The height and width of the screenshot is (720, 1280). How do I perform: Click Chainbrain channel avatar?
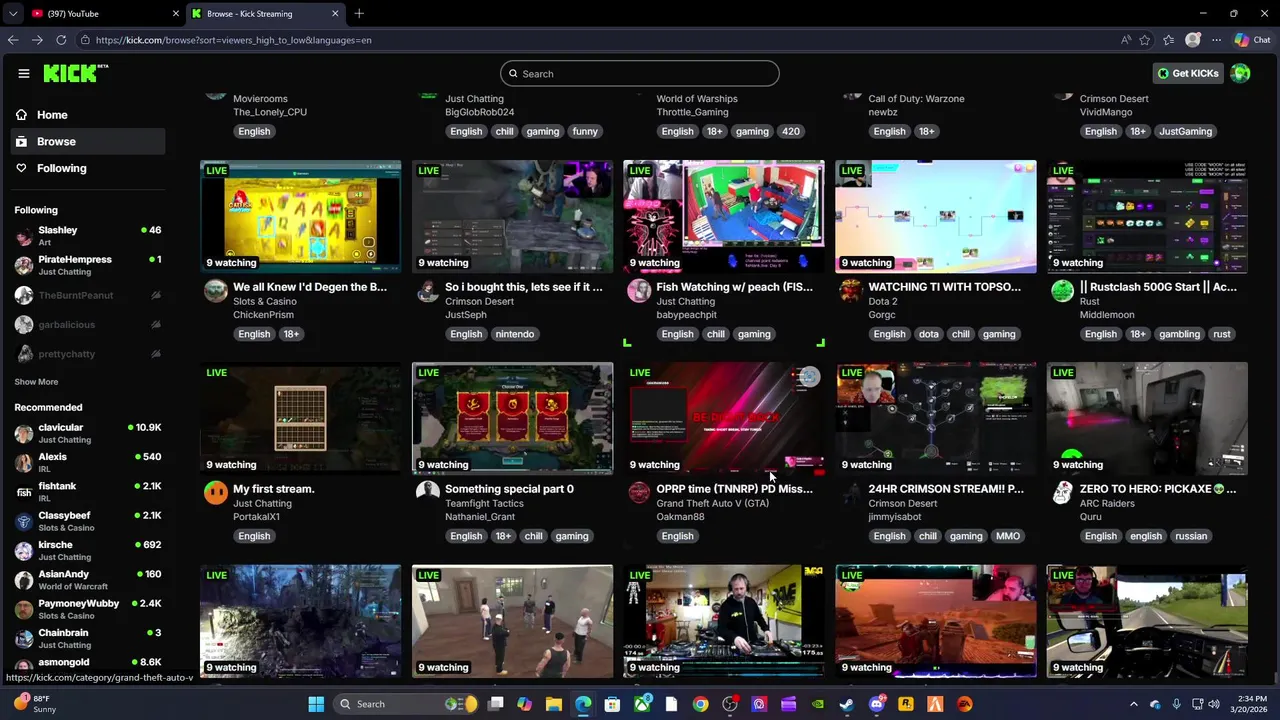coord(24,639)
